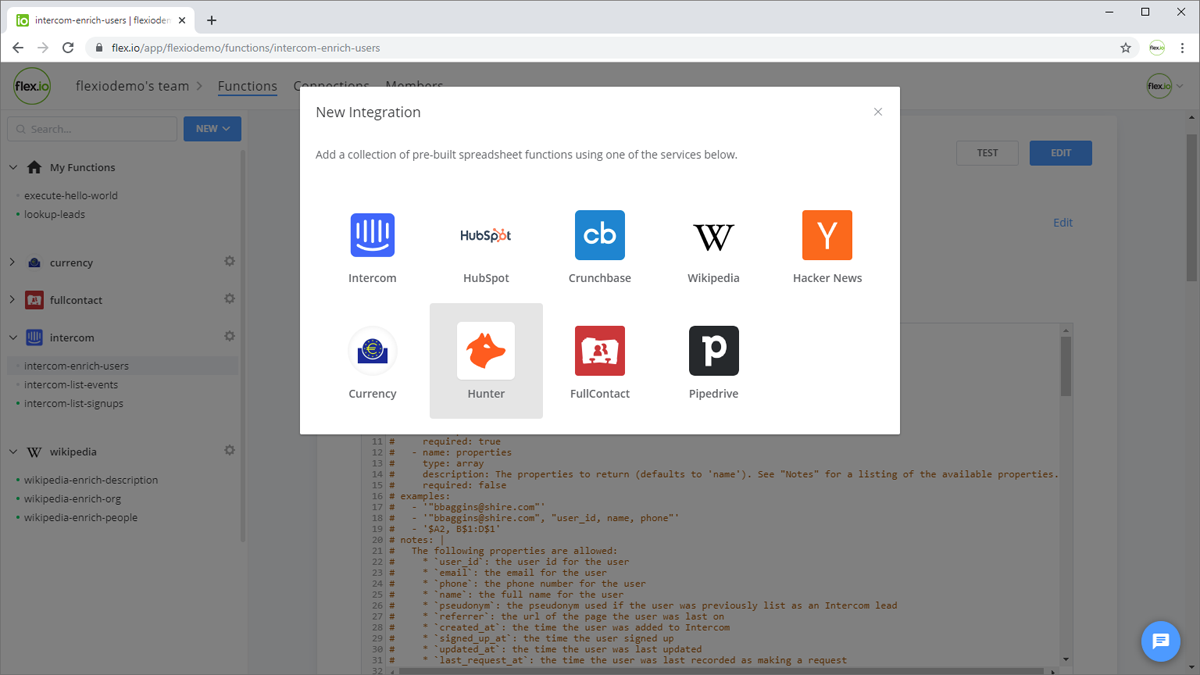Focus the sidebar Search field
Viewport: 1200px width, 675px height.
coord(91,129)
